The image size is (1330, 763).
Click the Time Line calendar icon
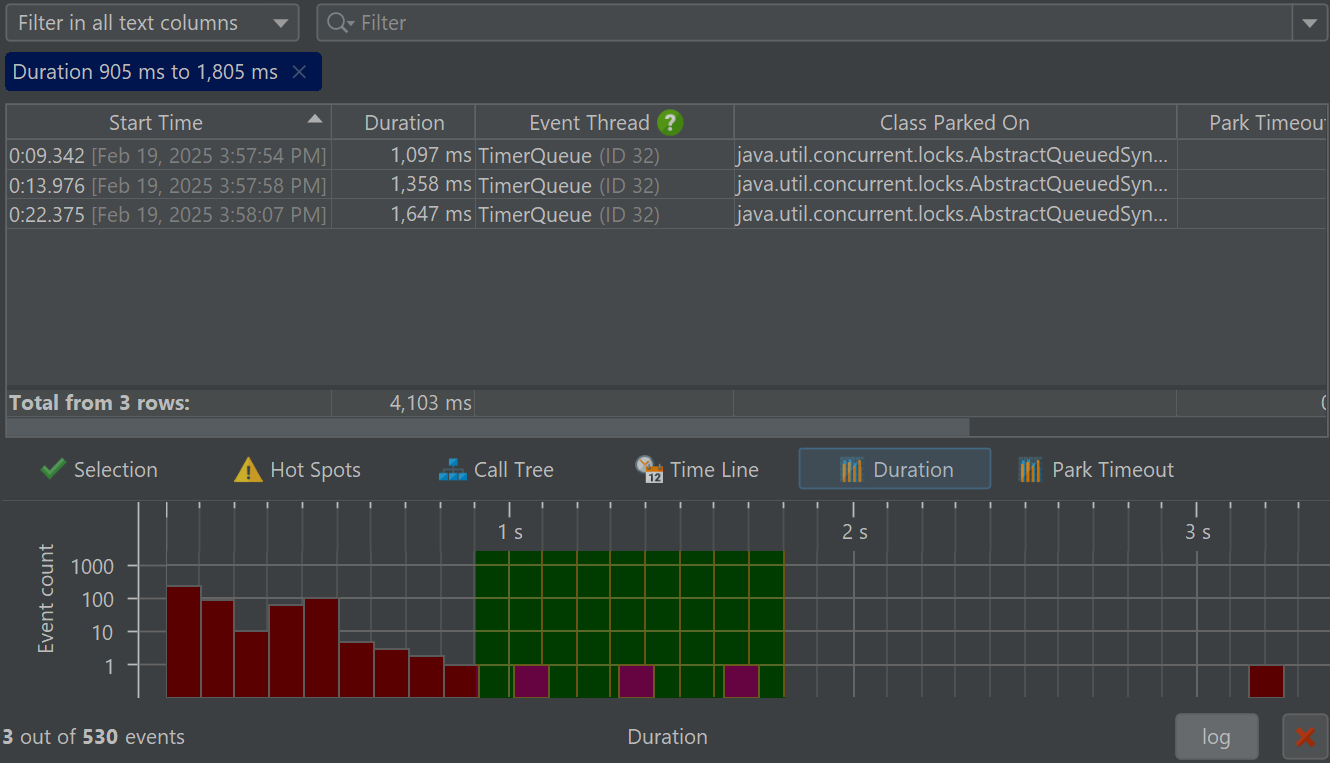(x=649, y=470)
